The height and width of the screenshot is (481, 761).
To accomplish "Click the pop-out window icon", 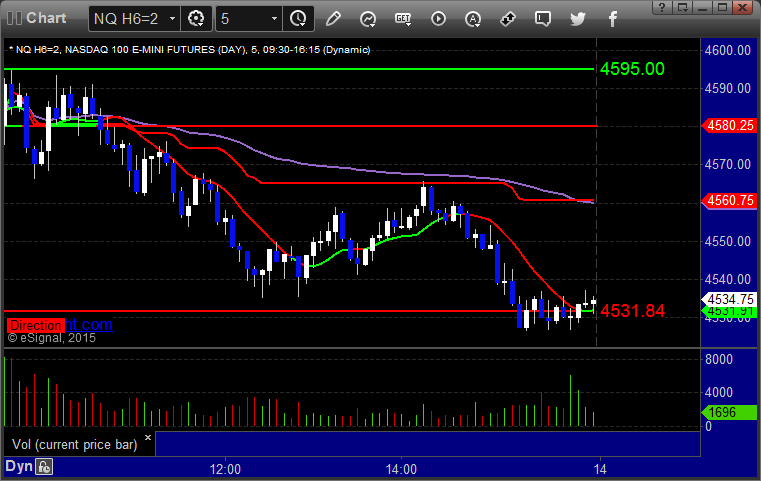I will point(683,7).
